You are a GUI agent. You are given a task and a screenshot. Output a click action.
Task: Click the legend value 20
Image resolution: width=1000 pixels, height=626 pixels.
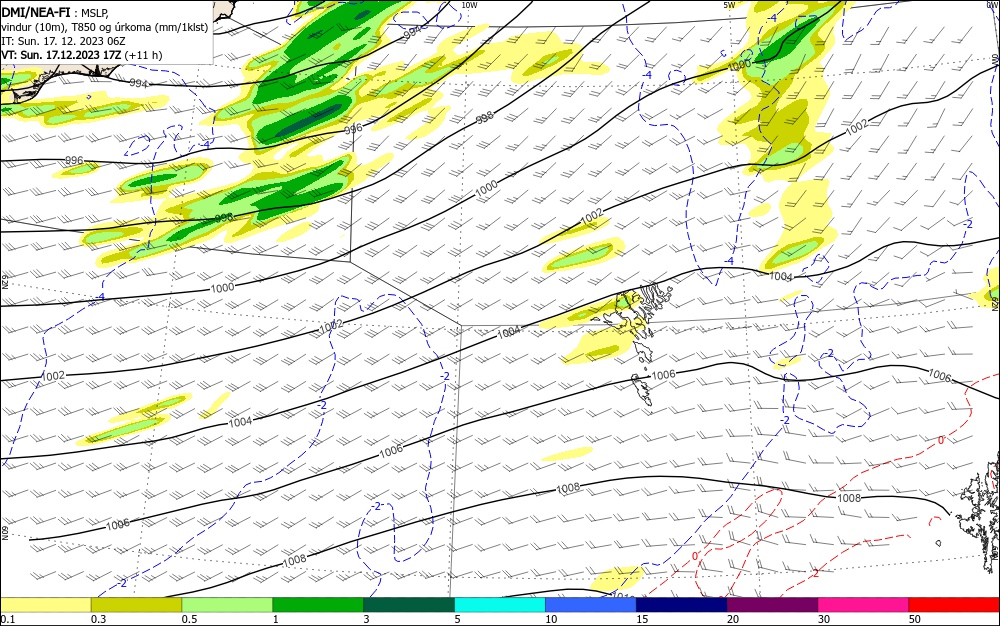[x=733, y=620]
